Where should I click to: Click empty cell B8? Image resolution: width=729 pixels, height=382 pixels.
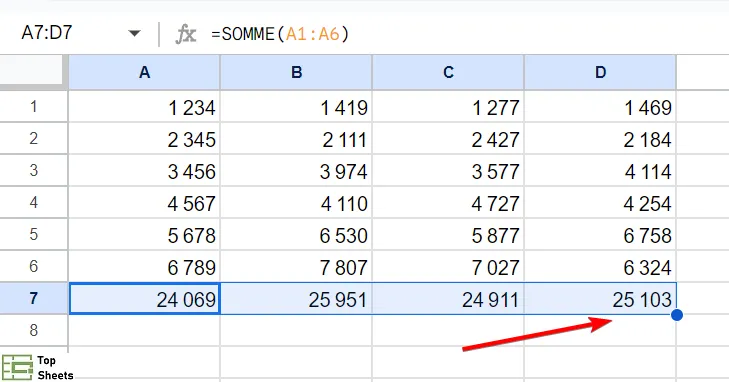click(x=297, y=330)
